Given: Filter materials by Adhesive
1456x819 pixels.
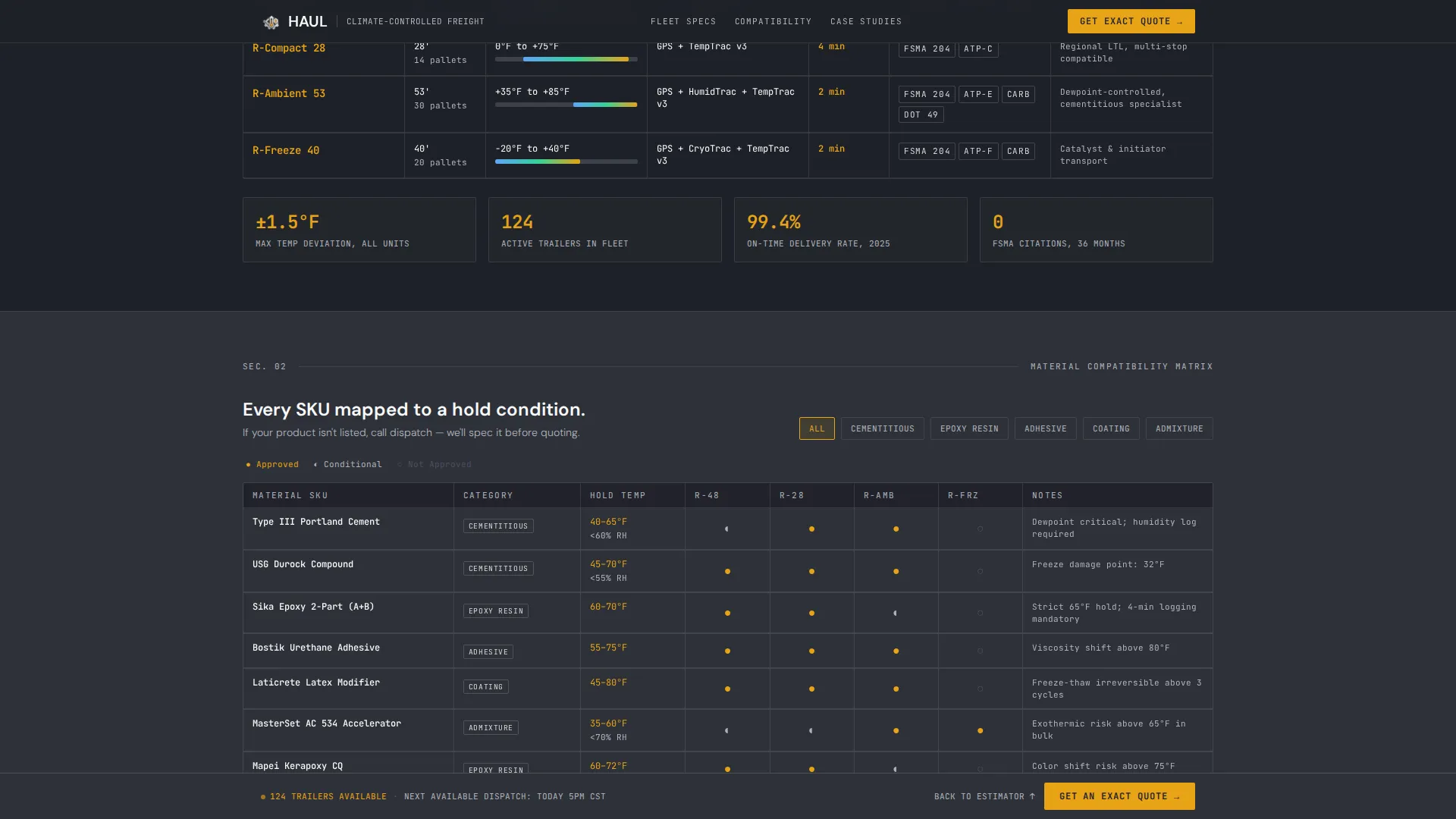Looking at the screenshot, I should click(x=1045, y=428).
